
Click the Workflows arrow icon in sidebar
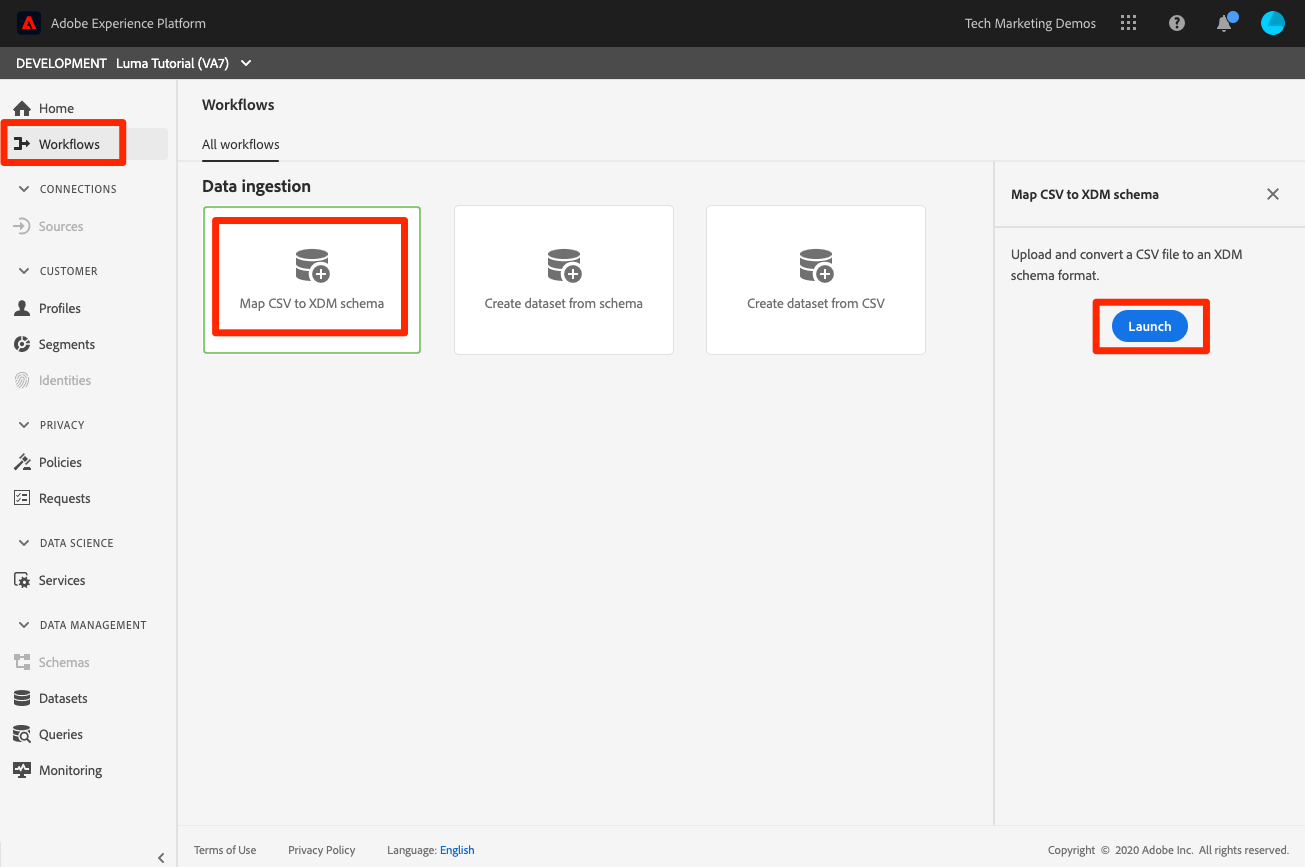coord(22,144)
